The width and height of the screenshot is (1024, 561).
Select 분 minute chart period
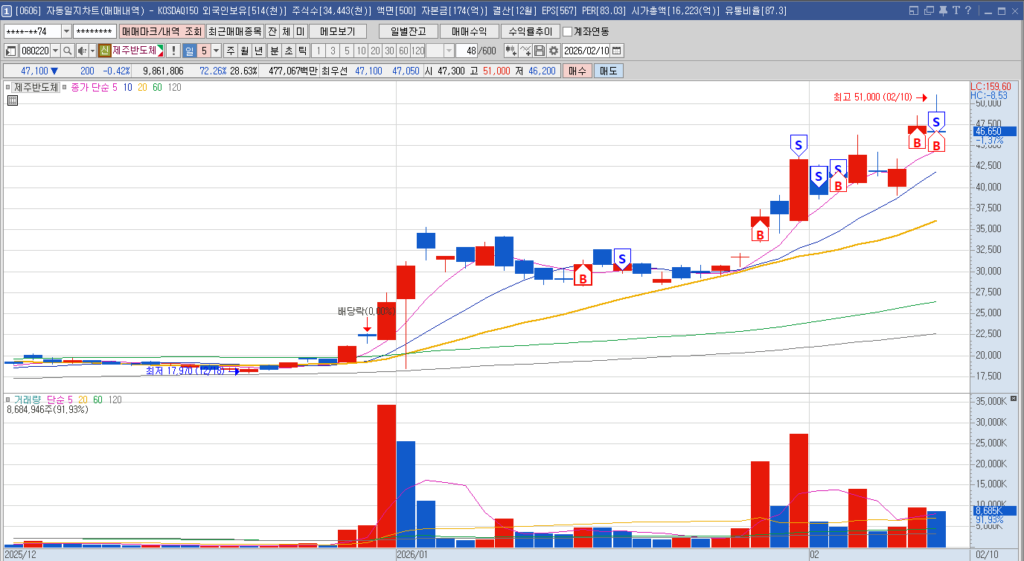point(274,51)
